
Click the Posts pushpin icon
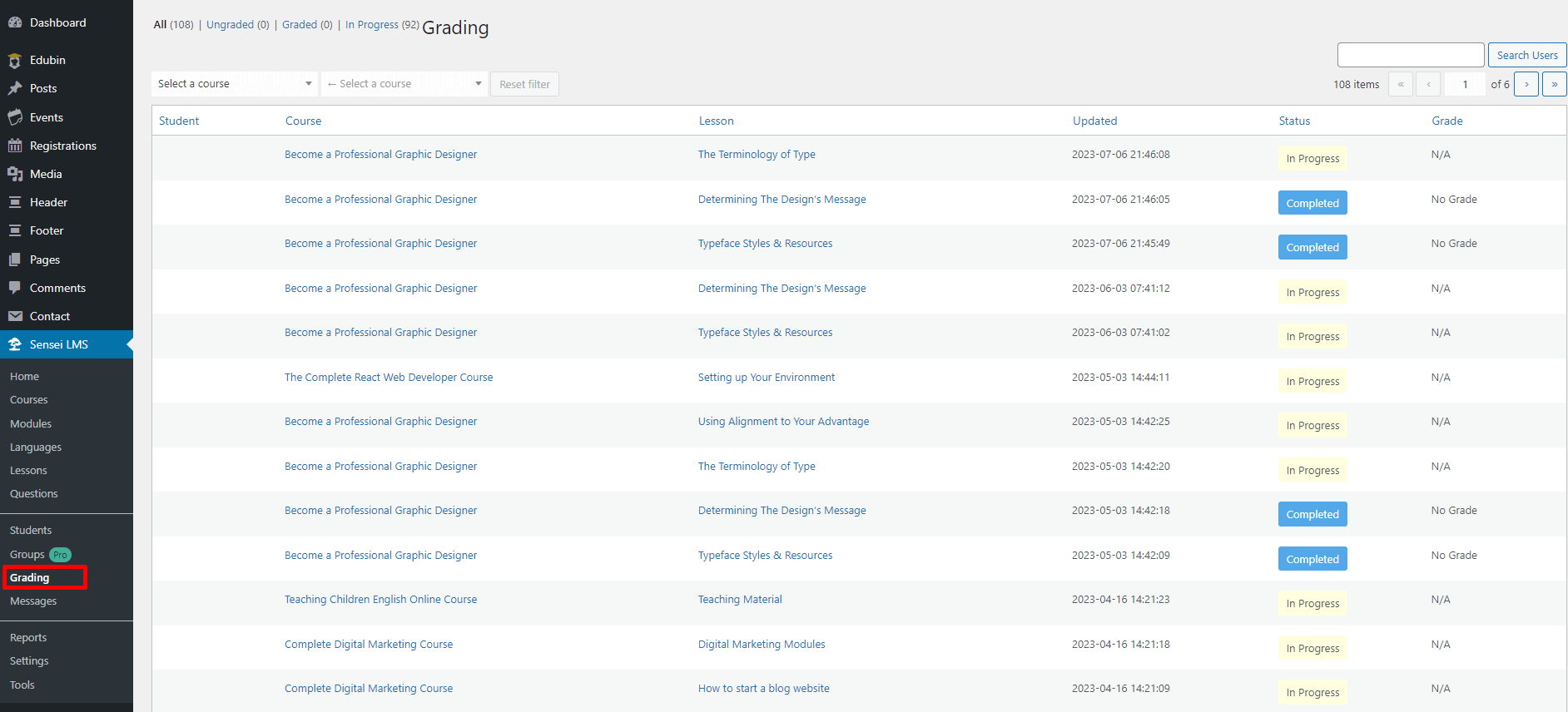pyautogui.click(x=15, y=88)
